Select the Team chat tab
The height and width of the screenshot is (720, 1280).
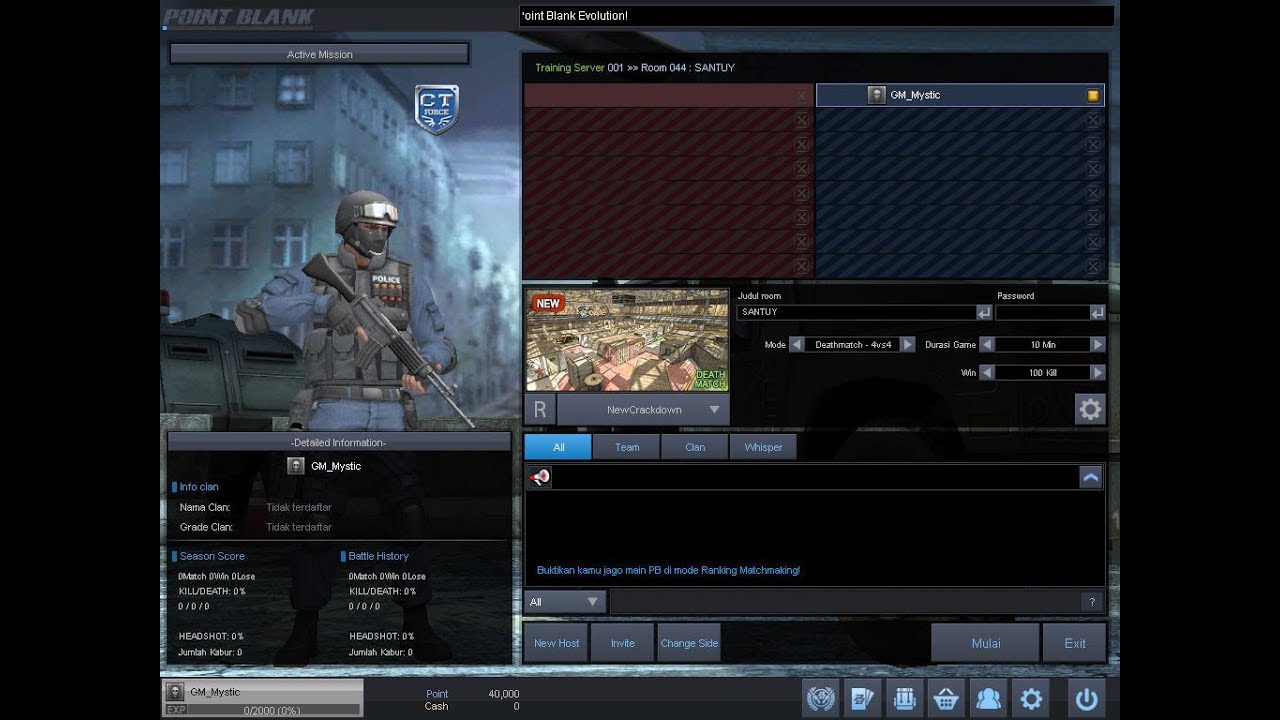tap(627, 447)
